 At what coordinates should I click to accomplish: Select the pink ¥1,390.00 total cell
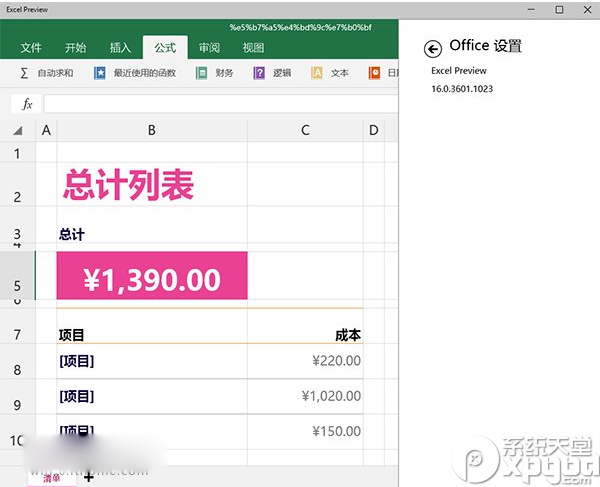(152, 275)
